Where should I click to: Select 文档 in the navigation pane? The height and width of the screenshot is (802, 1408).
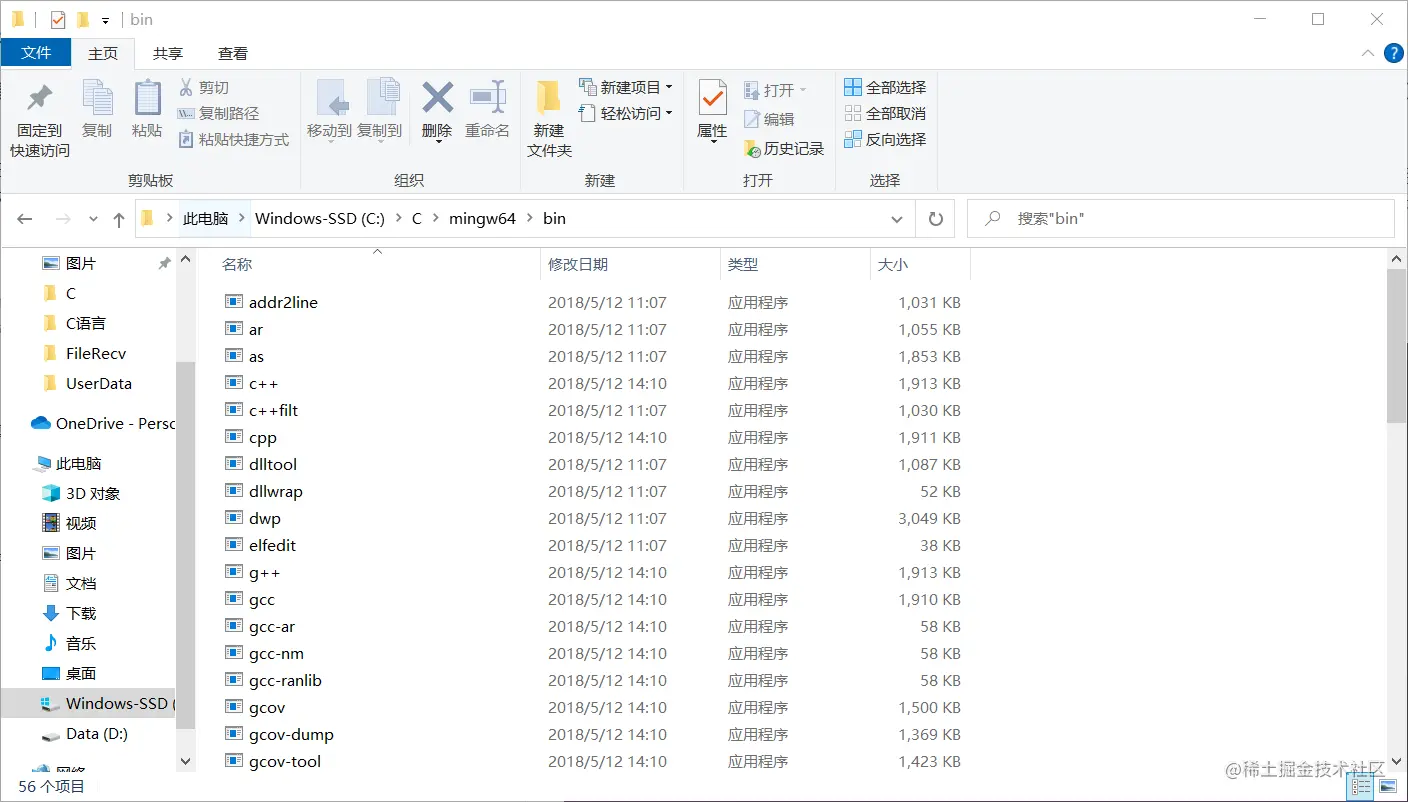69,583
